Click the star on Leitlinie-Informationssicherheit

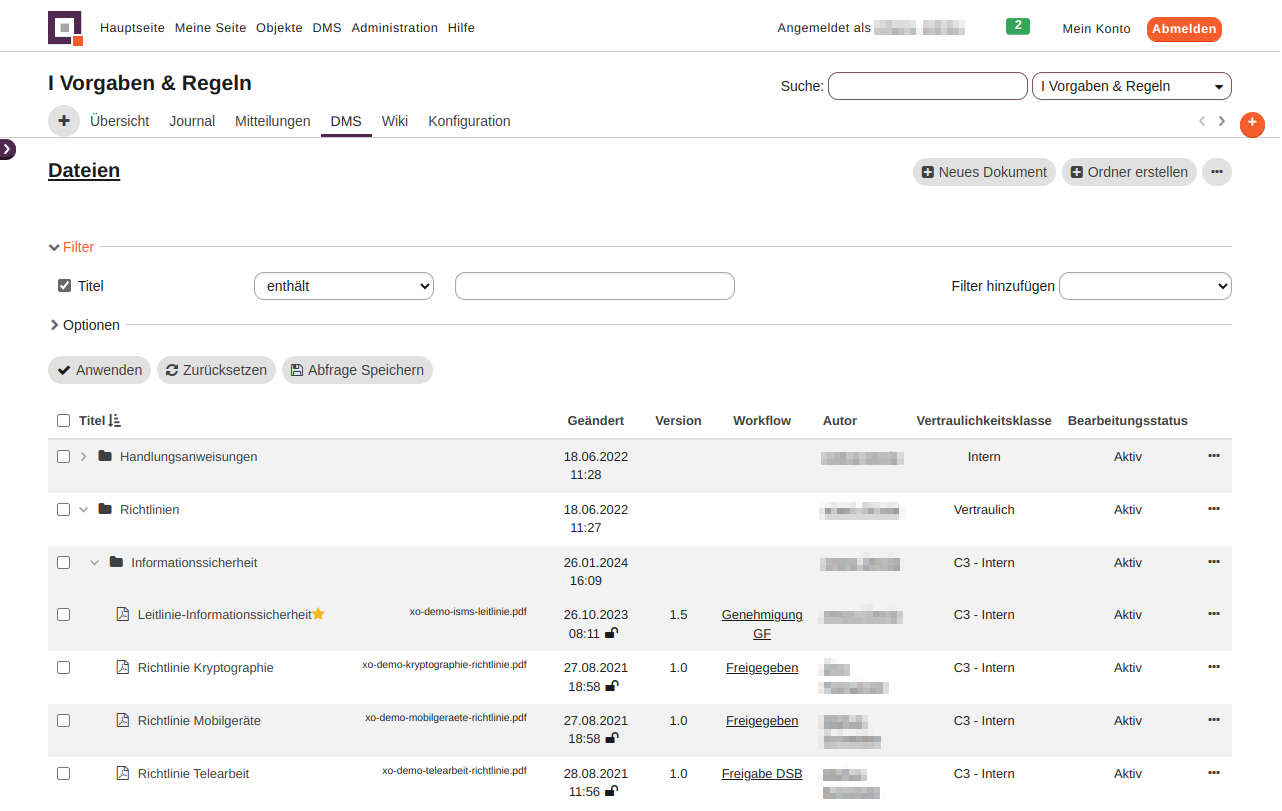[318, 614]
